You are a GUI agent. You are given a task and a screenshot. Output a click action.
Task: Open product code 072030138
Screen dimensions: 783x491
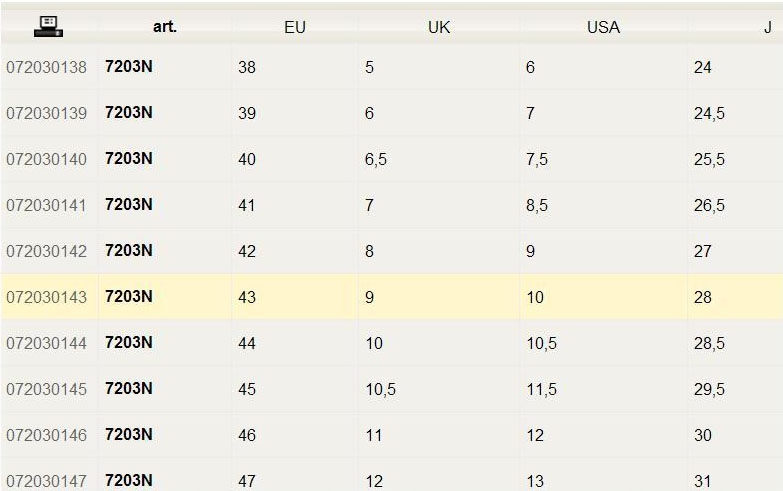click(x=46, y=67)
